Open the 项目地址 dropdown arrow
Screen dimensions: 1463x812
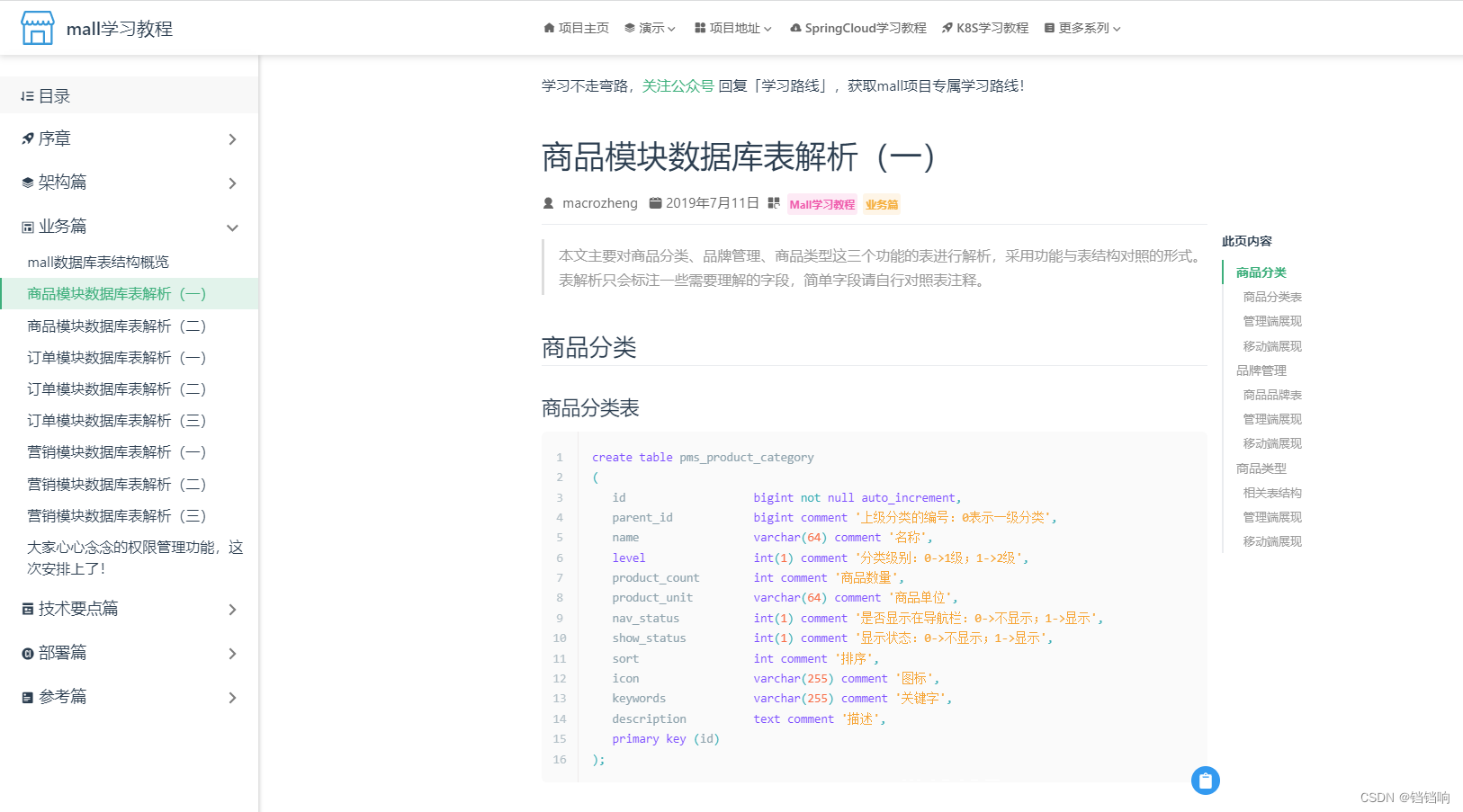[x=767, y=29]
